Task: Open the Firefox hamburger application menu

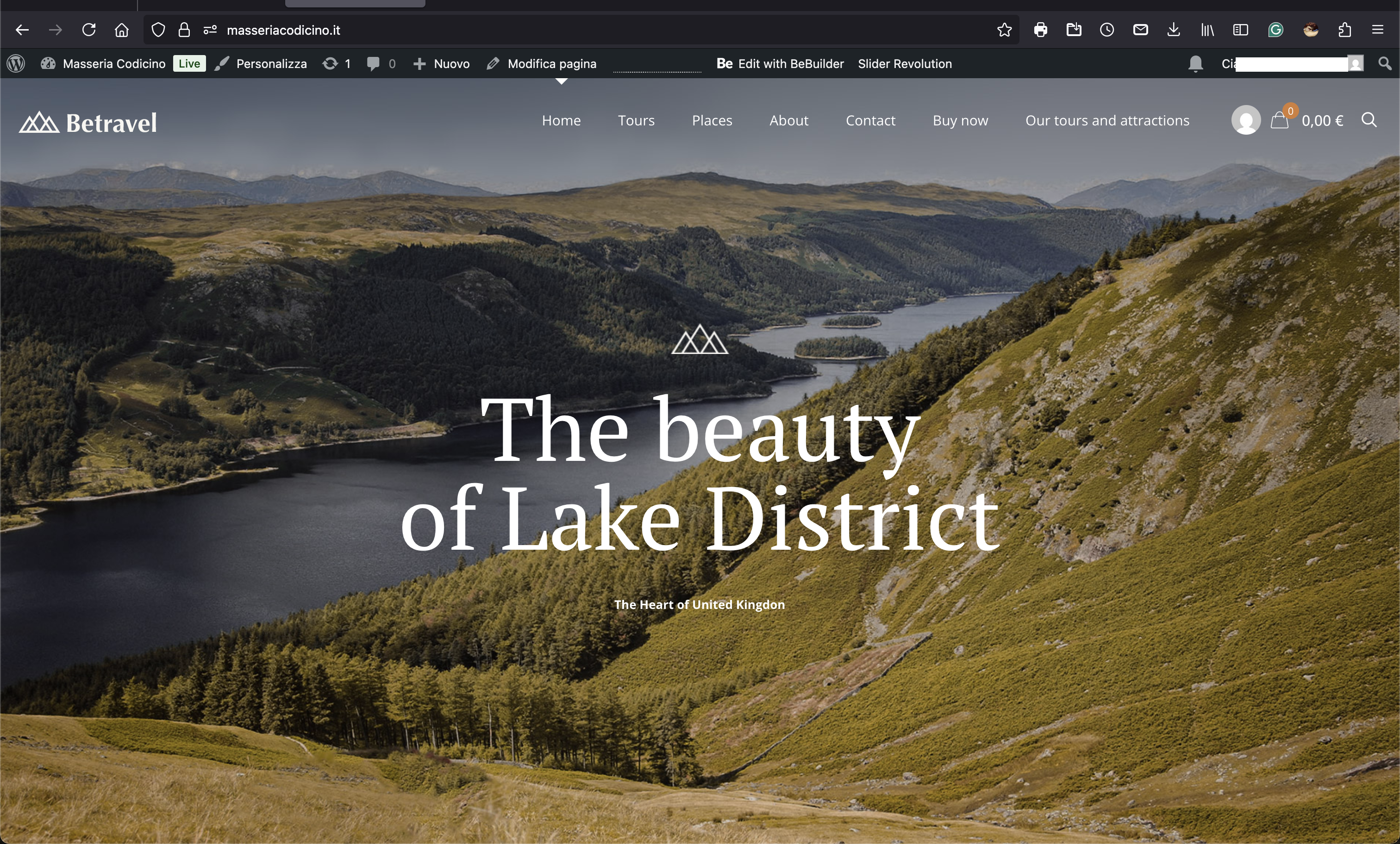Action: tap(1377, 30)
